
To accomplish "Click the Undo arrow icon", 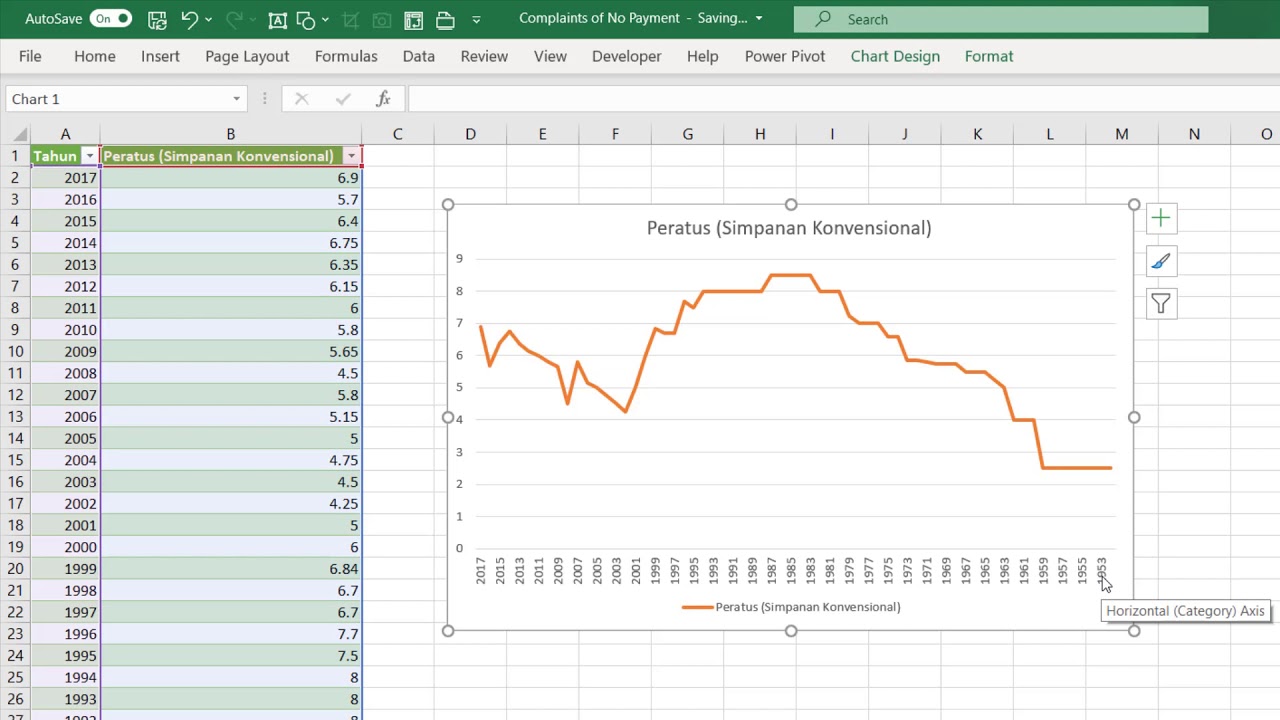I will [x=190, y=19].
